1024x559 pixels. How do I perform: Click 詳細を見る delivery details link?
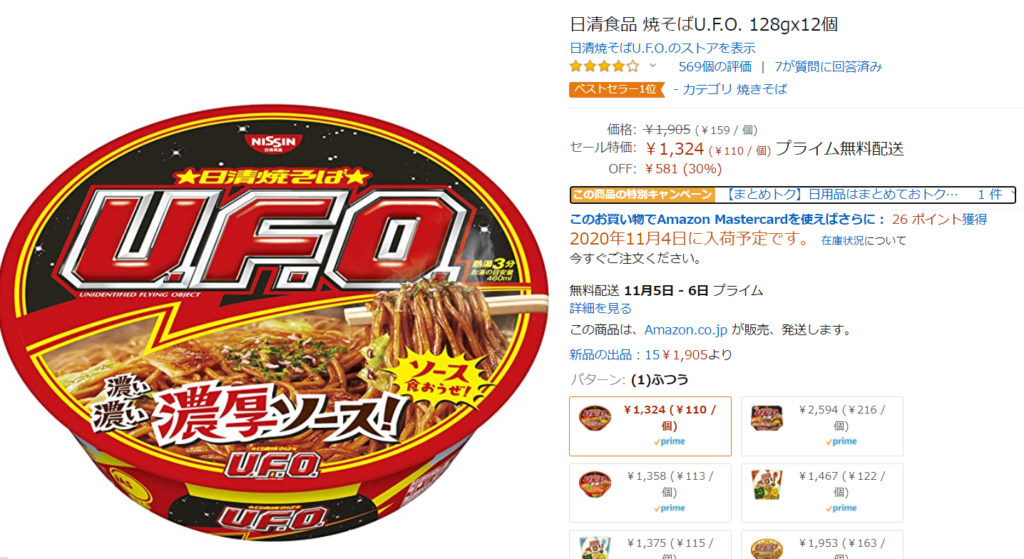click(x=601, y=308)
